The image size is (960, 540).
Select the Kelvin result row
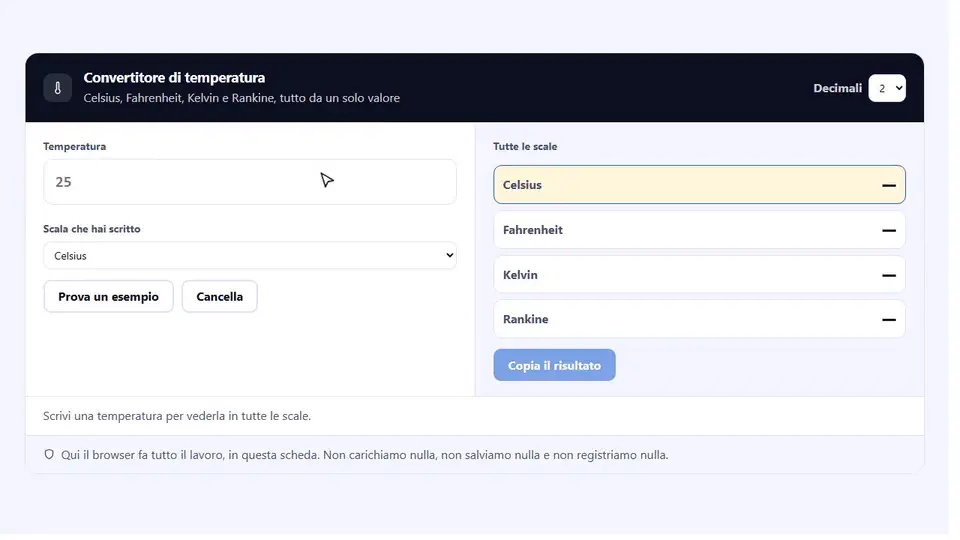click(x=699, y=275)
